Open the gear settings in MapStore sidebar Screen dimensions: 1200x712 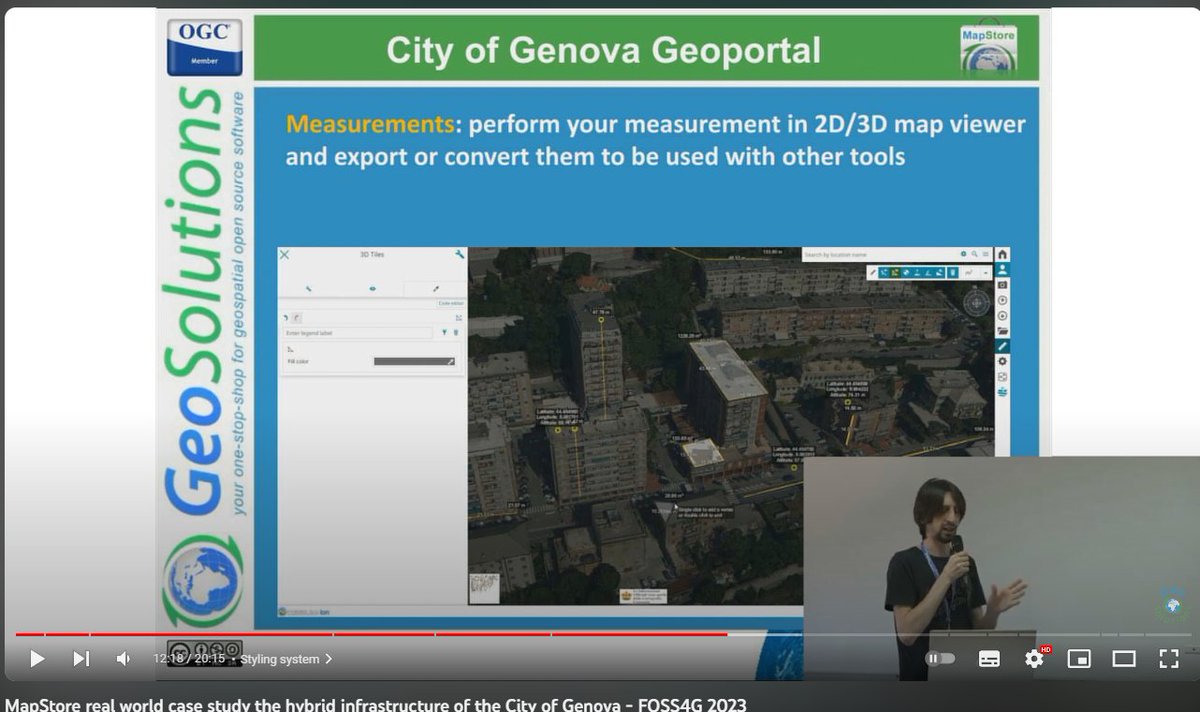[x=1003, y=361]
